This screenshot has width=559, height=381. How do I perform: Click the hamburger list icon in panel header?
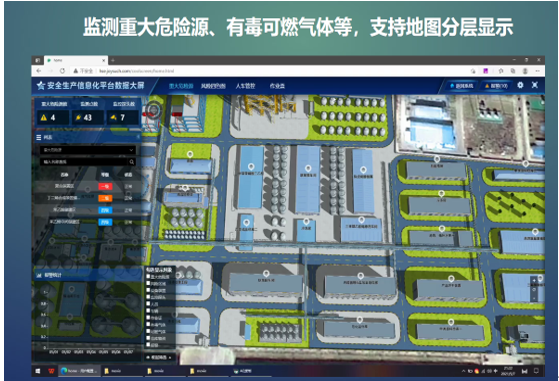point(39,137)
